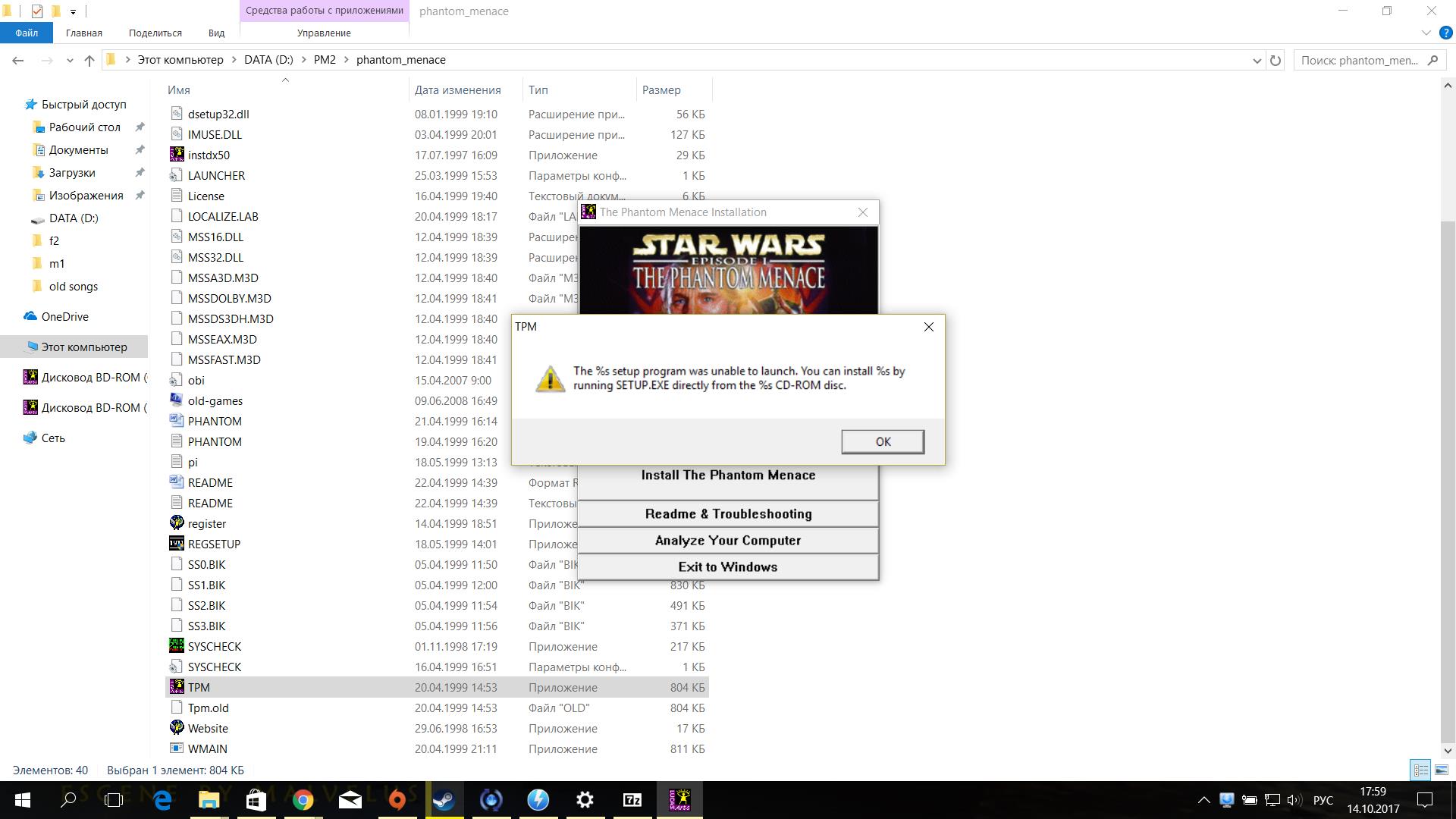1456x819 pixels.
Task: Toggle the input language РУС indicator
Action: [1323, 800]
